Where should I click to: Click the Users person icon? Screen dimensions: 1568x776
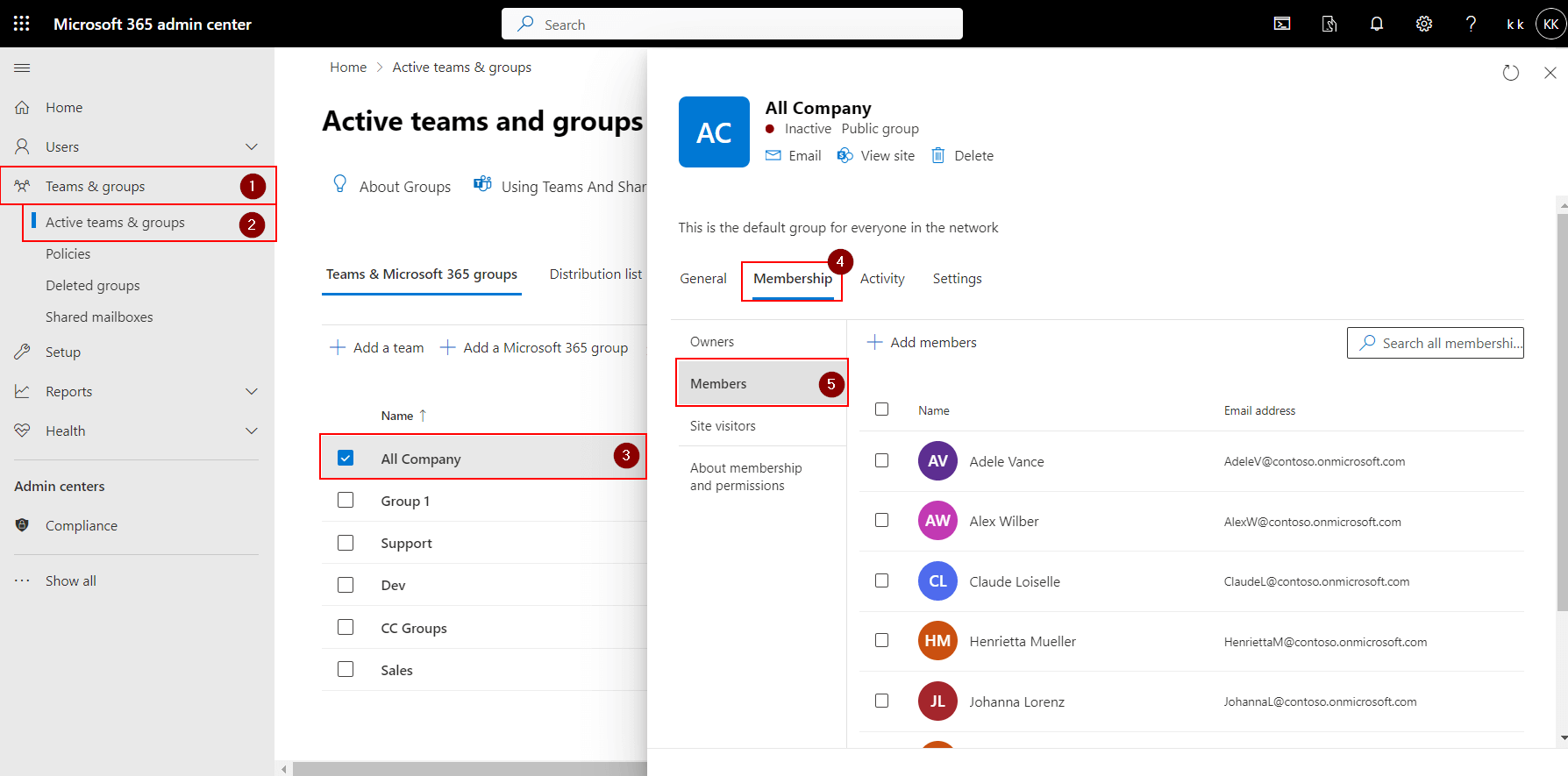(x=23, y=146)
